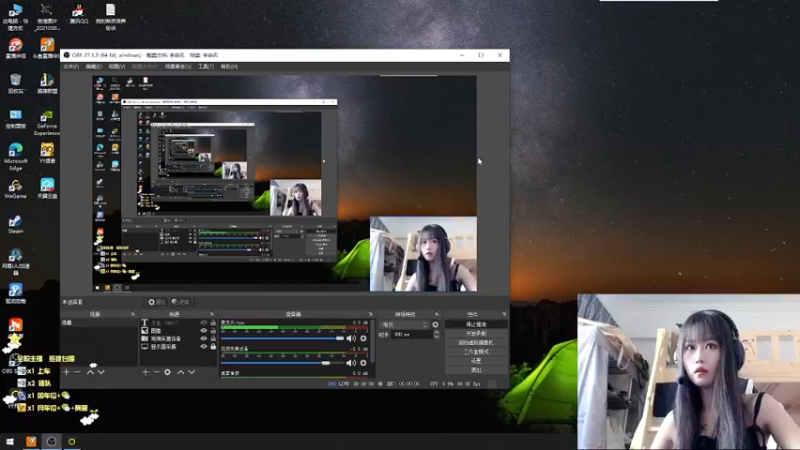The height and width of the screenshot is (450, 800).
Task: Toggle lock on the 文本 (GDI+) source
Action: 213,323
